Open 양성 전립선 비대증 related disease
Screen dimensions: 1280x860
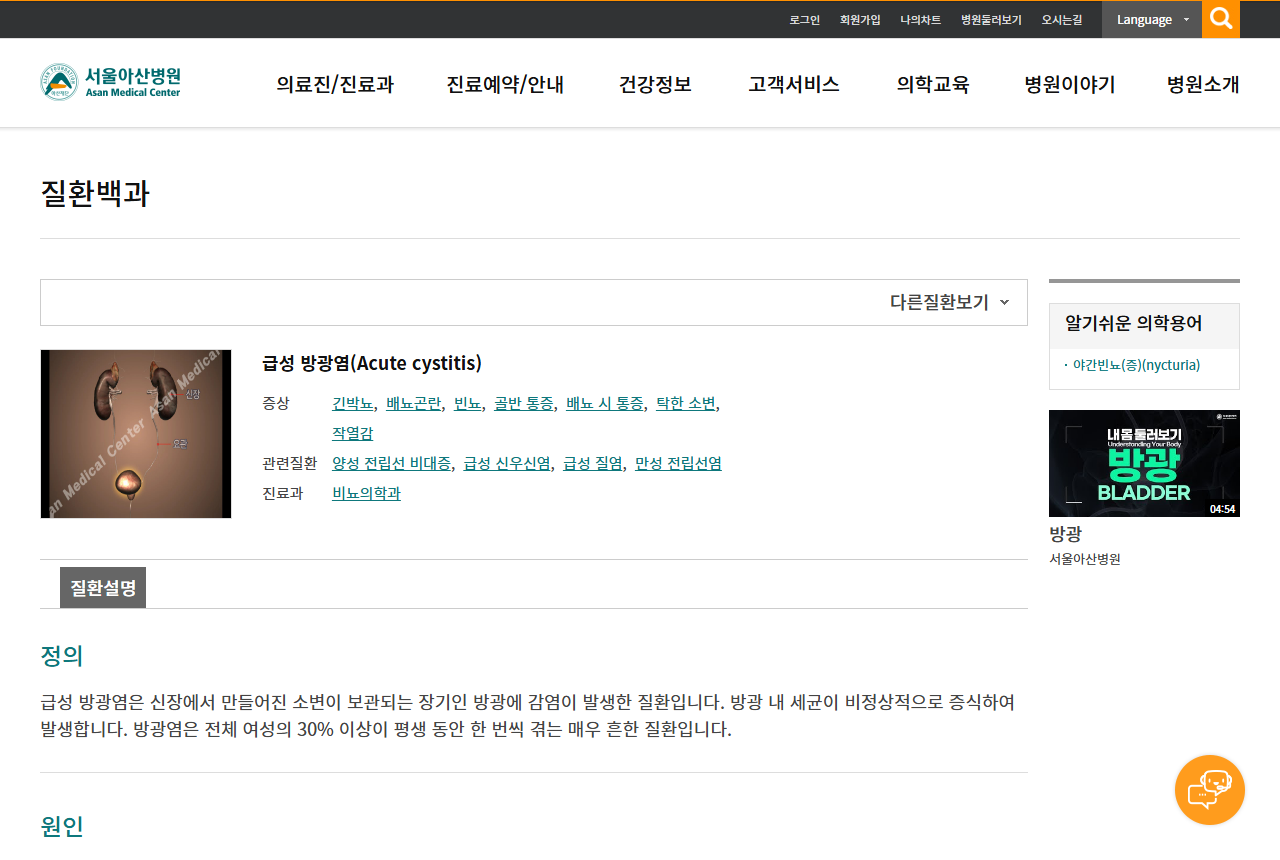(x=392, y=464)
